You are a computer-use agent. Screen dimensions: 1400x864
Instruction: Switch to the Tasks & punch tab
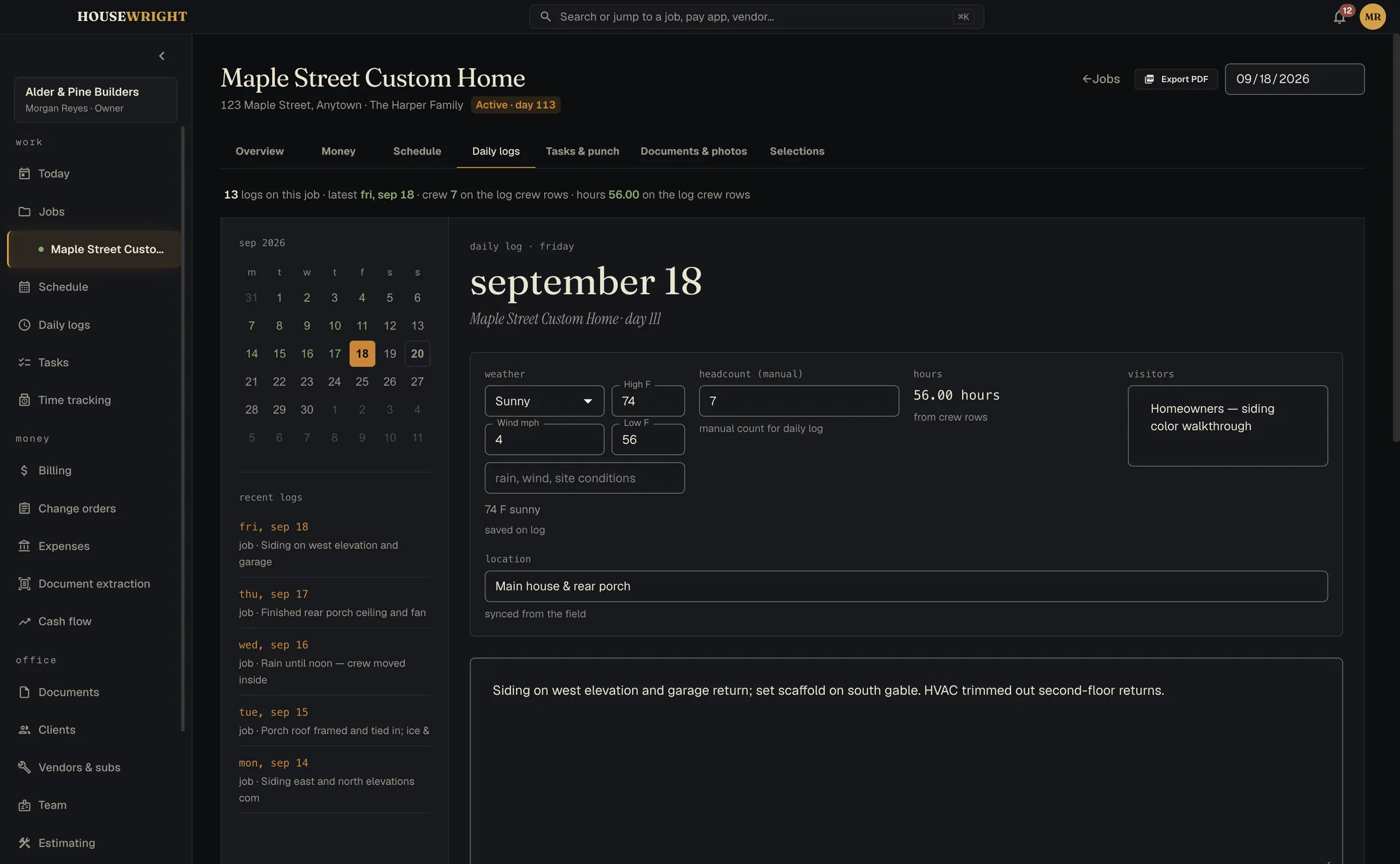click(582, 151)
